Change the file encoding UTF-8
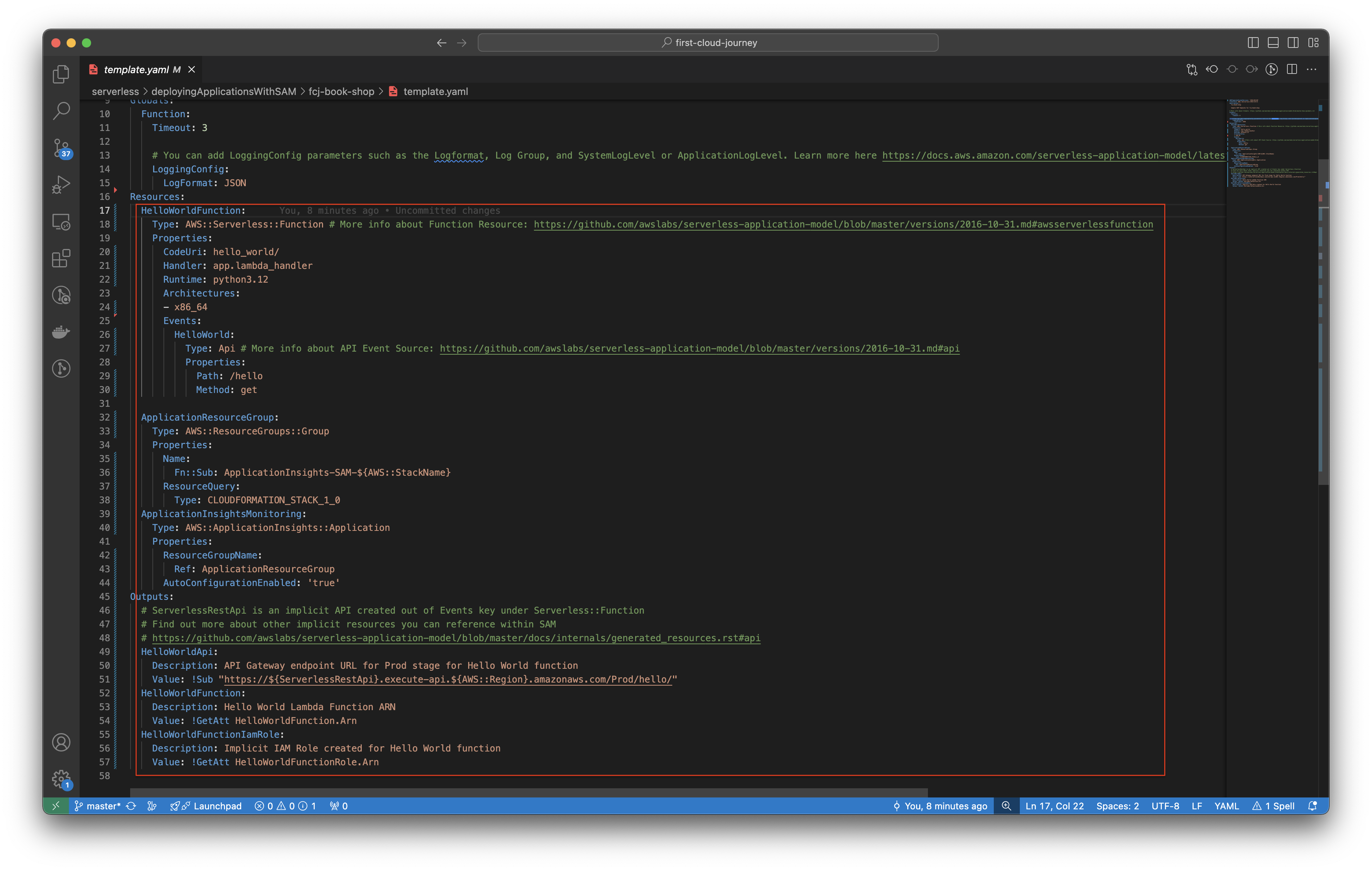The width and height of the screenshot is (1372, 871). pyautogui.click(x=1165, y=806)
